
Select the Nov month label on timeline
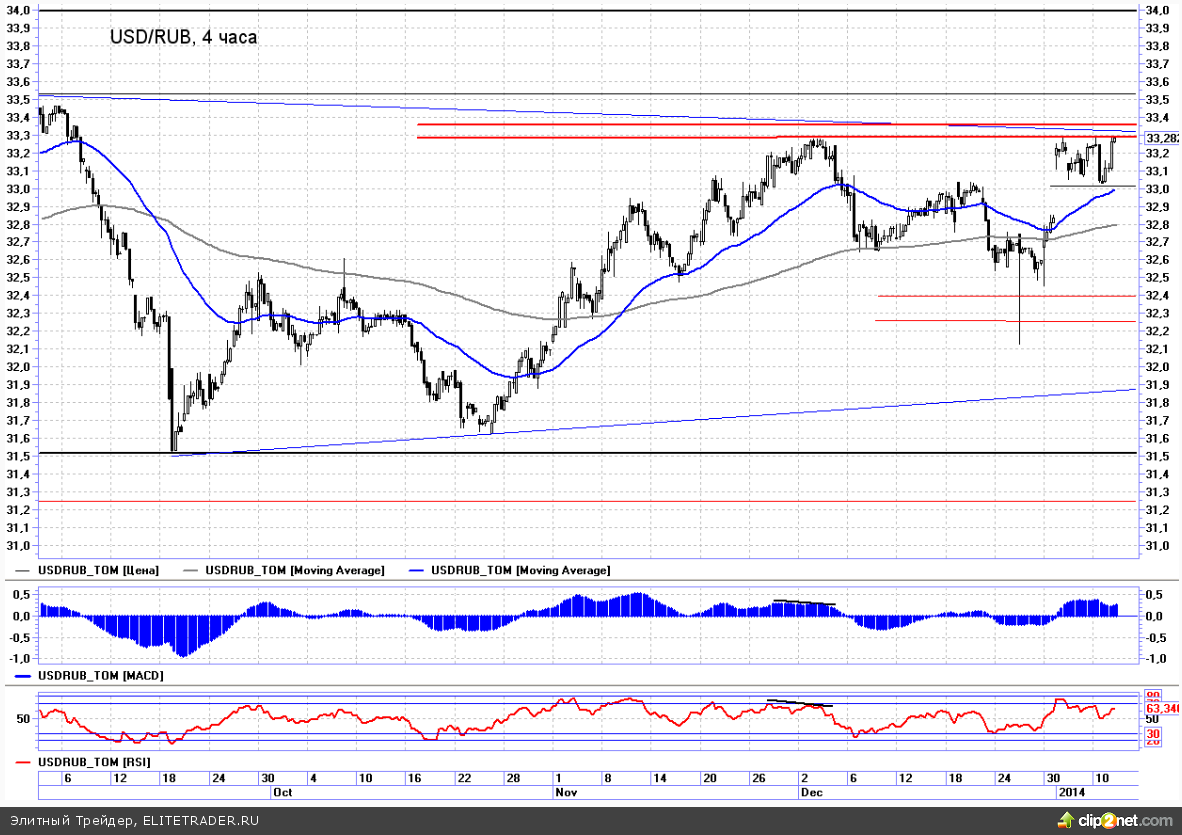tap(566, 791)
